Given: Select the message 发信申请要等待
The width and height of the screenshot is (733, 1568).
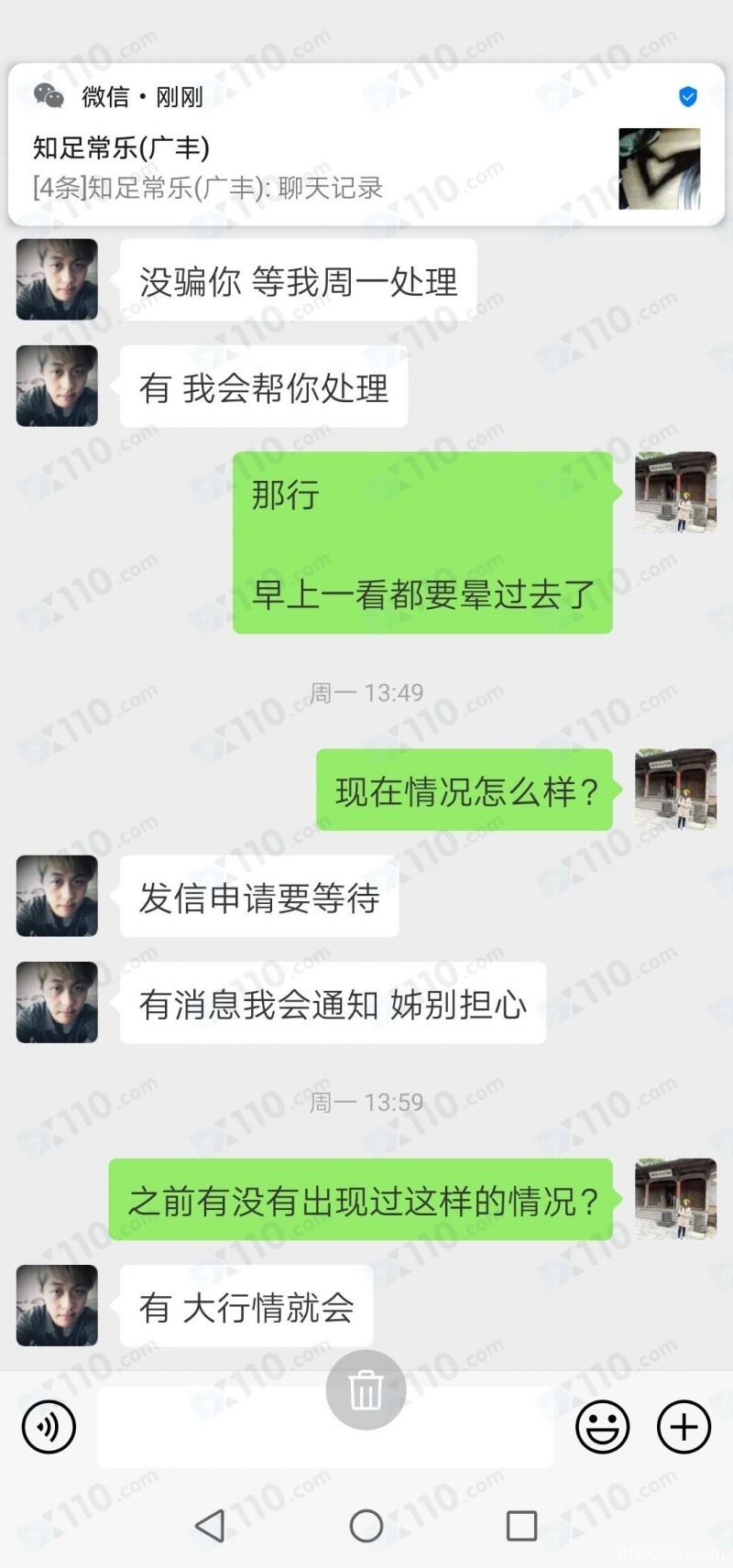Looking at the screenshot, I should [x=259, y=897].
